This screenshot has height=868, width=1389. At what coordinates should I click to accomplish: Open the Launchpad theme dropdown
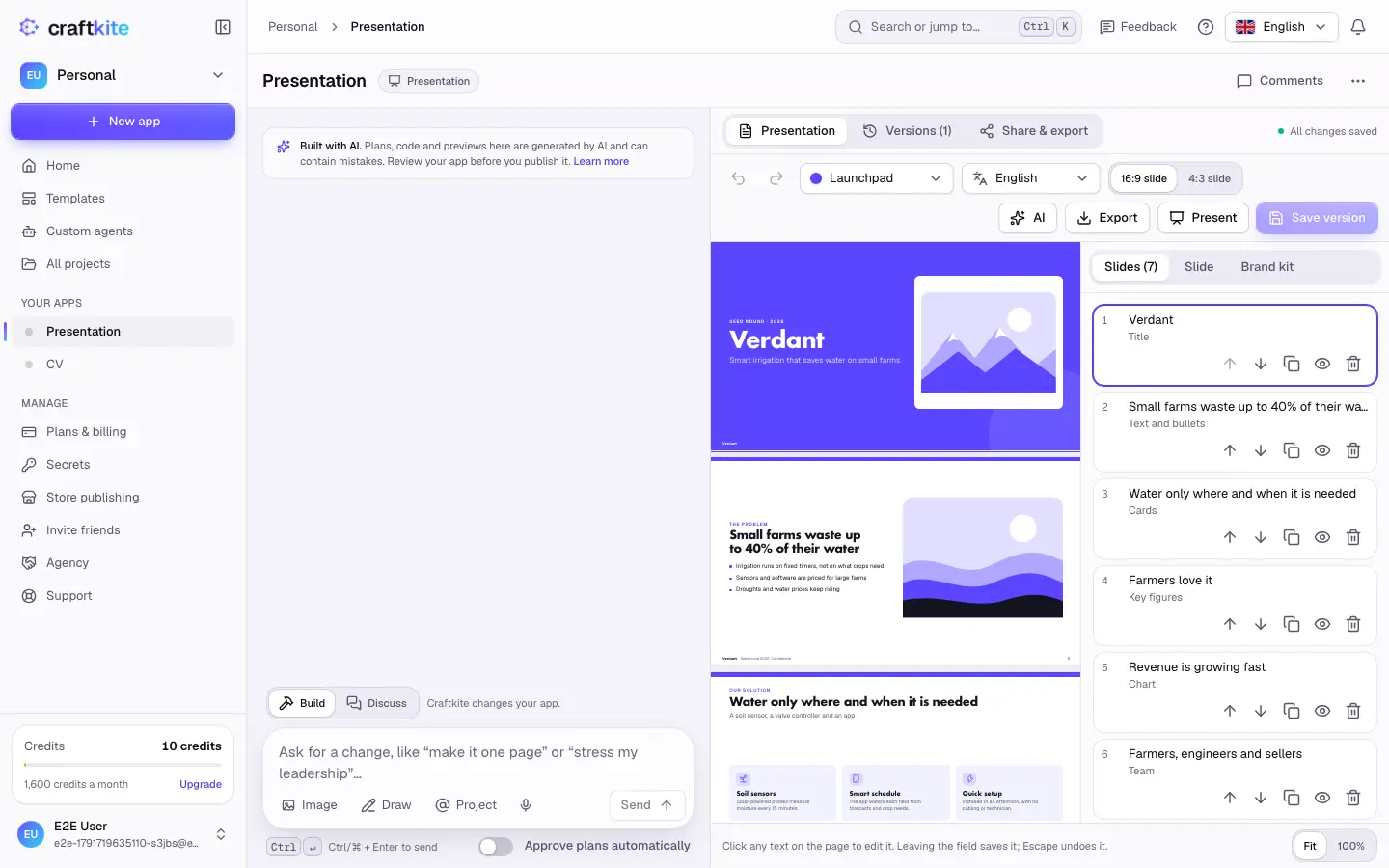(x=877, y=178)
